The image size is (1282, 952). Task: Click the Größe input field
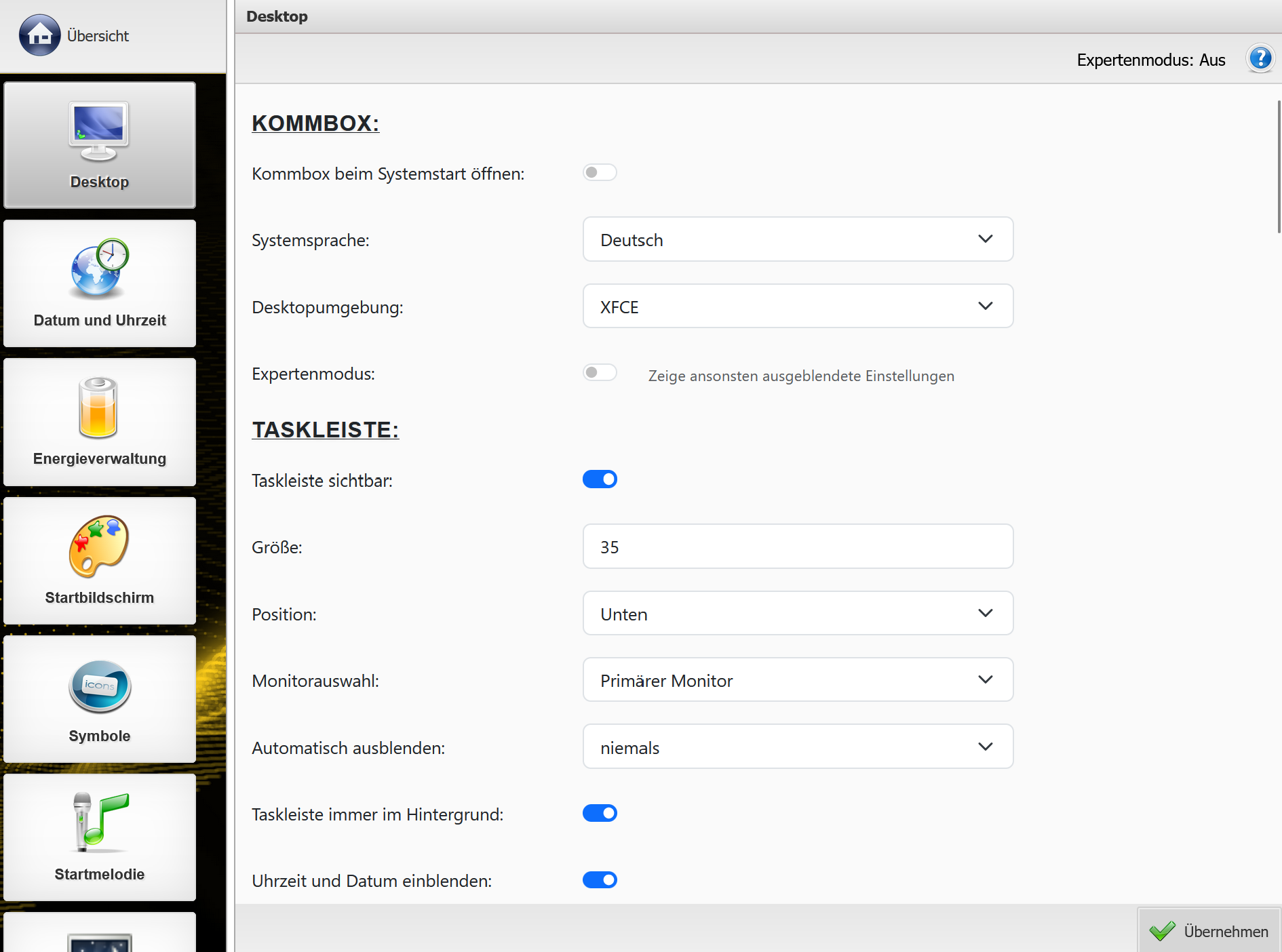pos(798,547)
